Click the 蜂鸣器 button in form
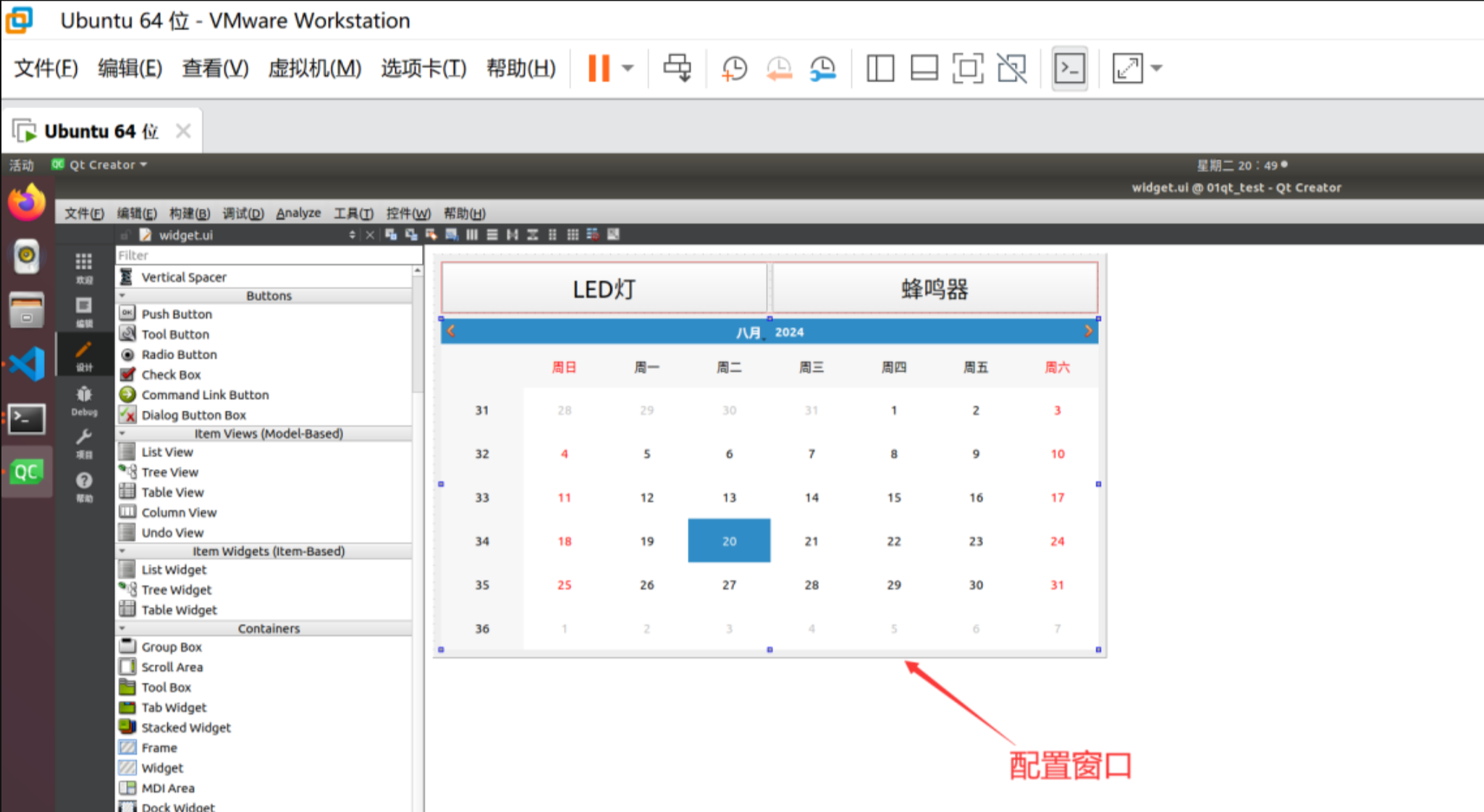1484x812 pixels. [x=935, y=289]
